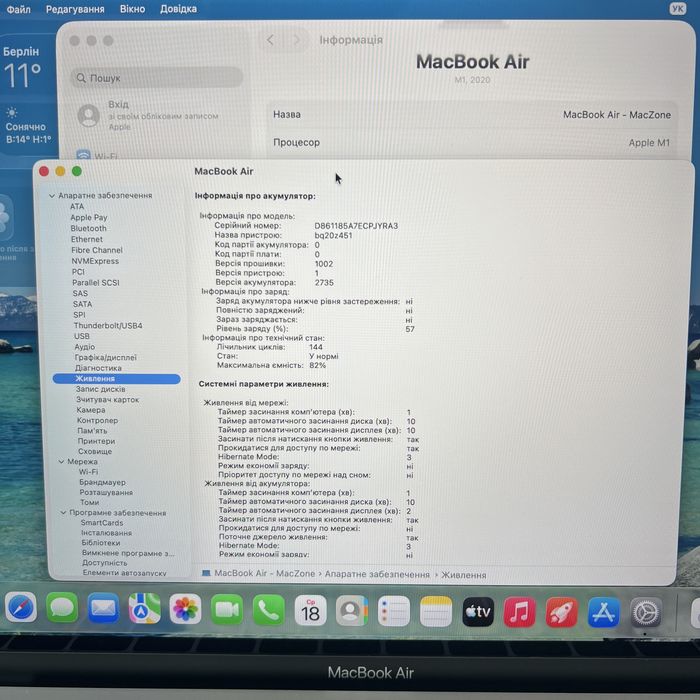Collapse the Мережа tree section
Image resolution: width=700 pixels, height=700 pixels.
pos(61,462)
